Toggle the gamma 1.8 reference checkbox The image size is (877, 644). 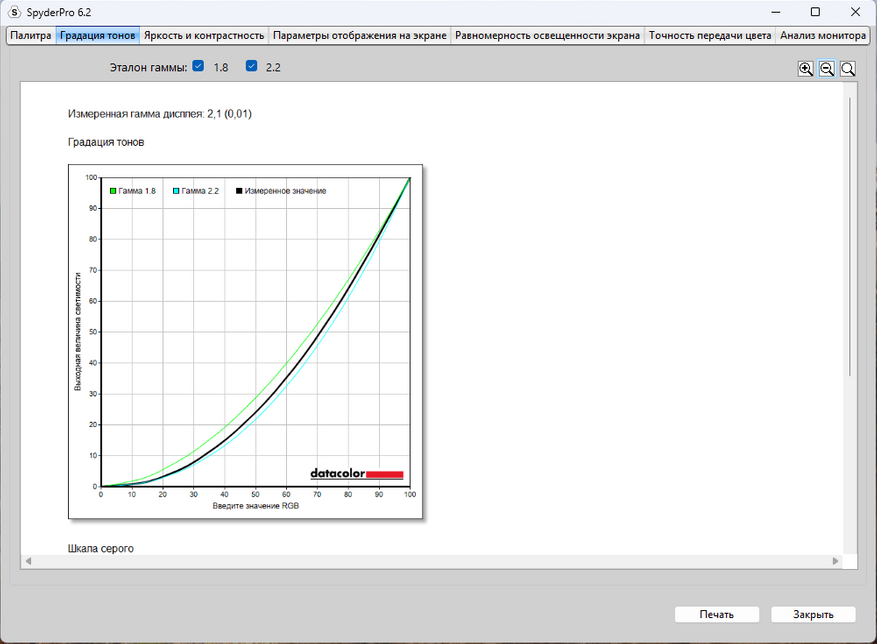coord(199,67)
